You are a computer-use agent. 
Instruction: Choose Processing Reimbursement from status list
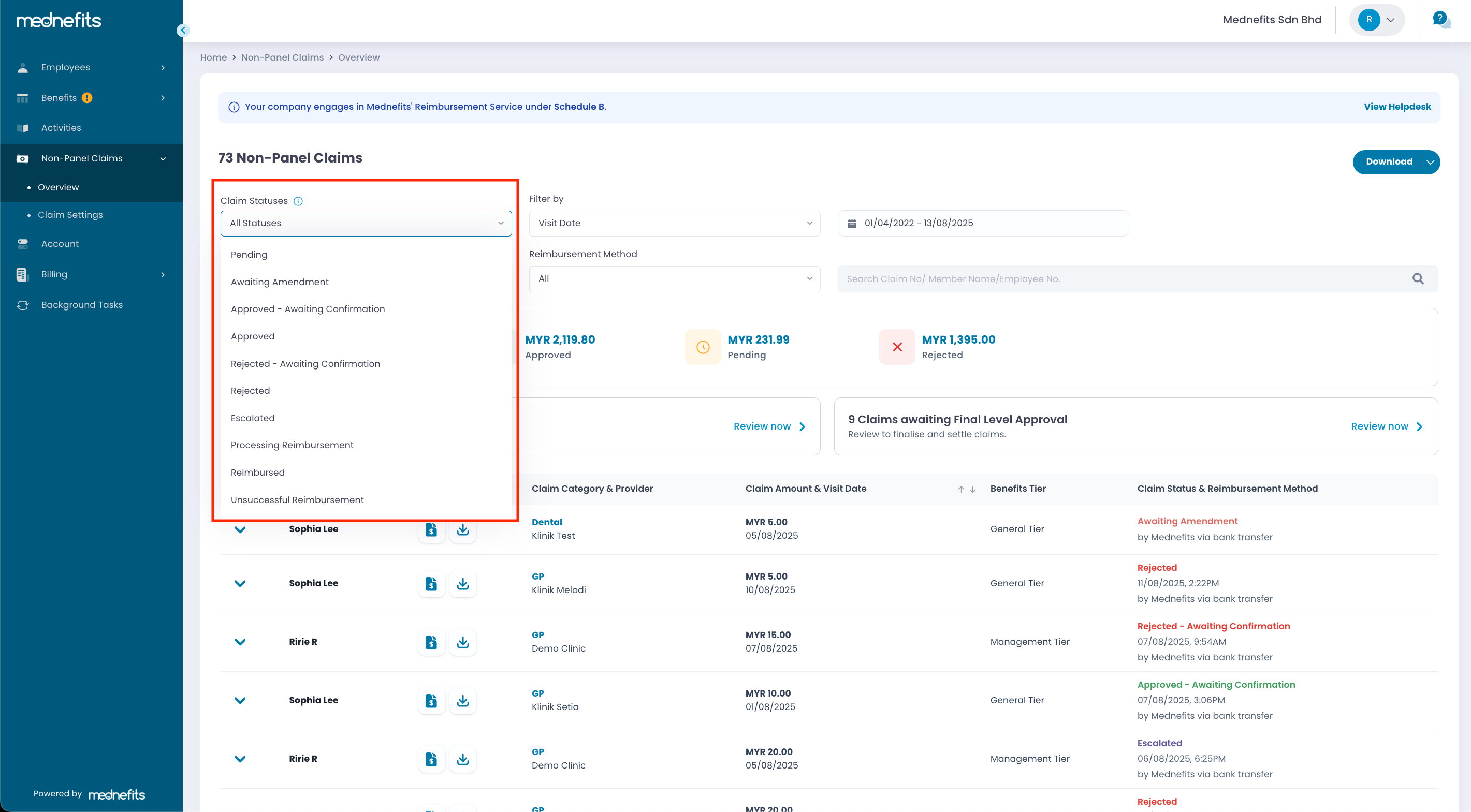tap(292, 445)
